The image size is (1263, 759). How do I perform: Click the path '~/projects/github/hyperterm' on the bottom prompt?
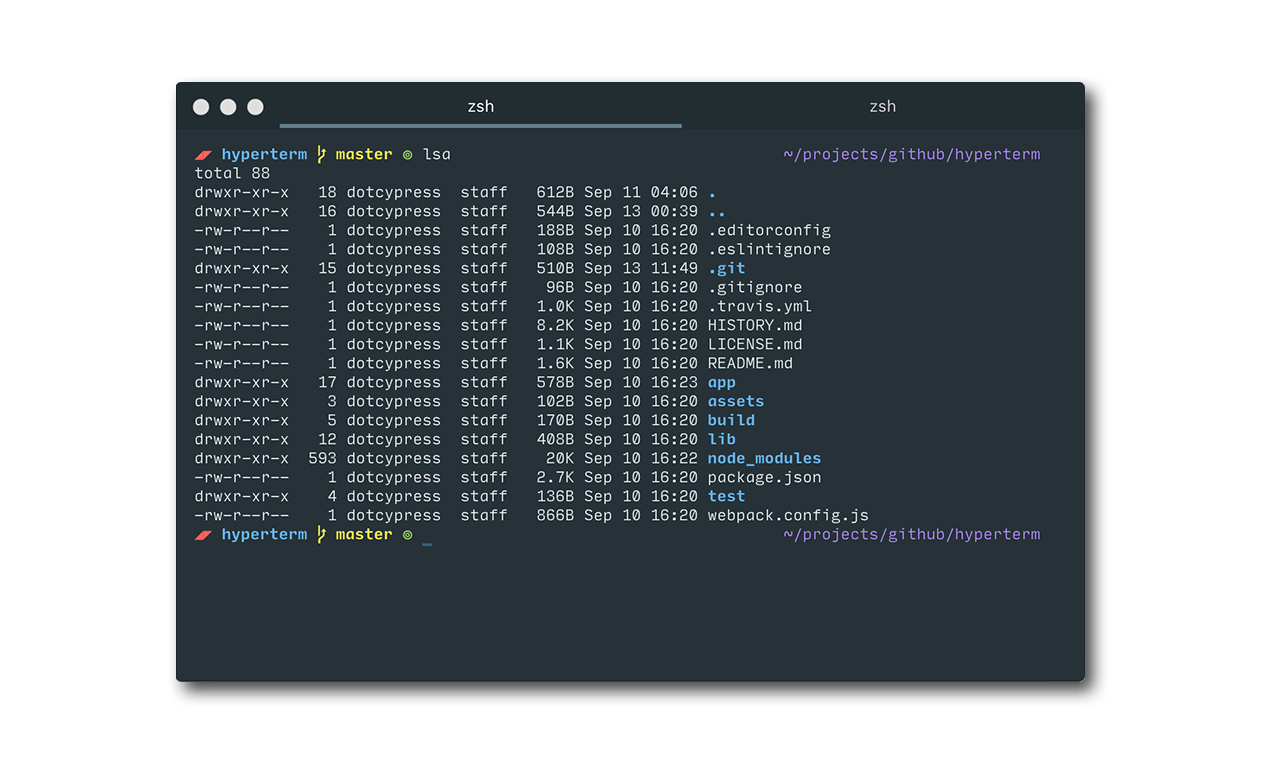tap(911, 534)
